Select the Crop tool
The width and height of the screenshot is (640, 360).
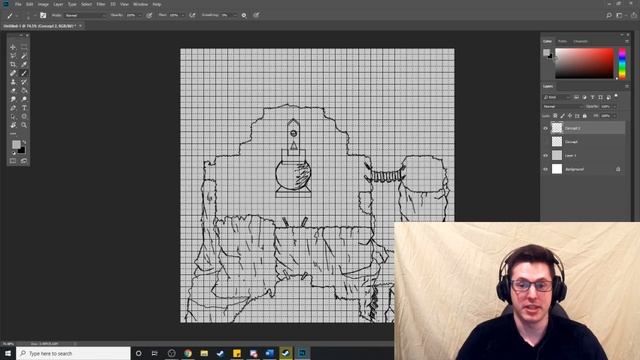tap(13, 64)
